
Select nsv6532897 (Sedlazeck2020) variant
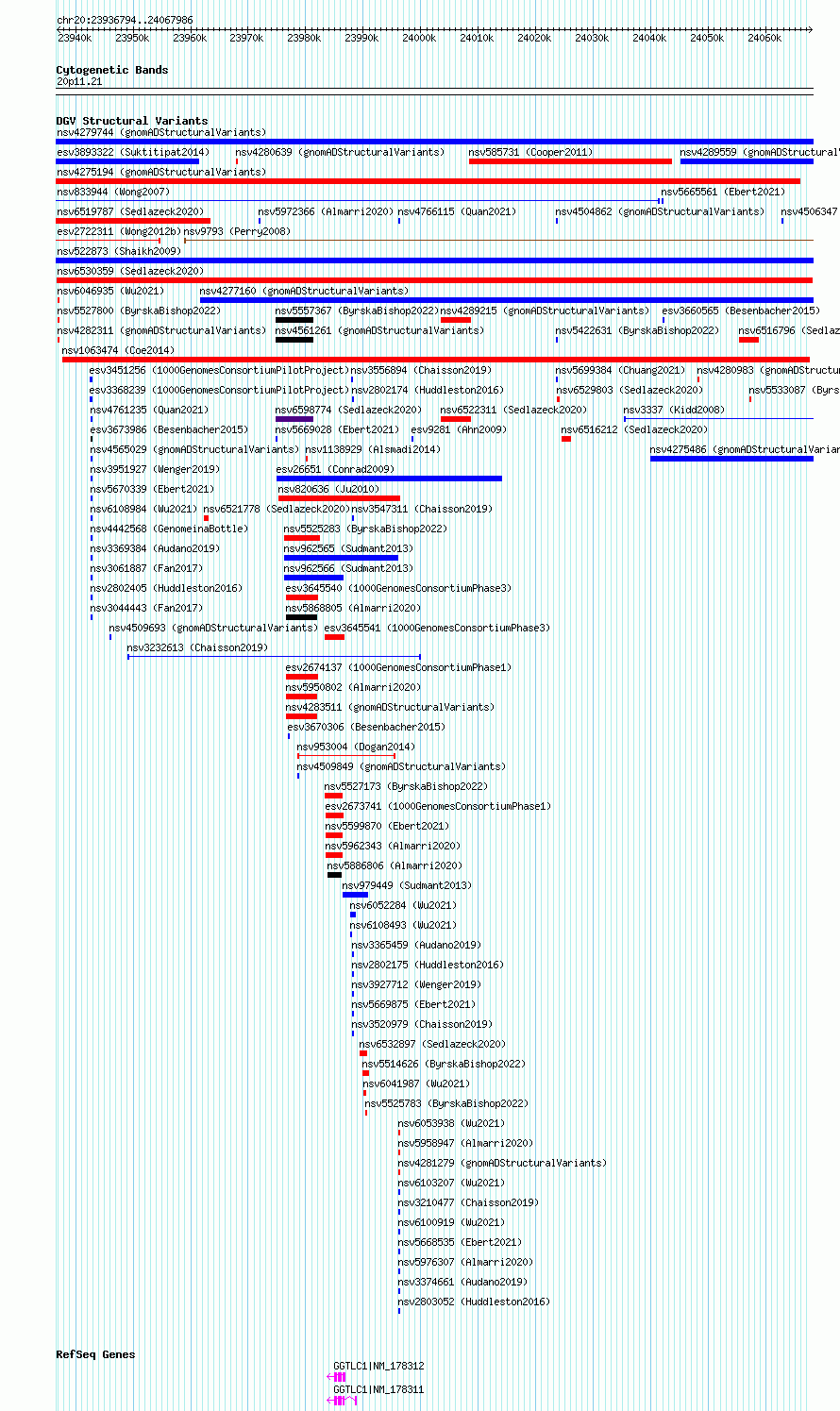(x=432, y=1044)
